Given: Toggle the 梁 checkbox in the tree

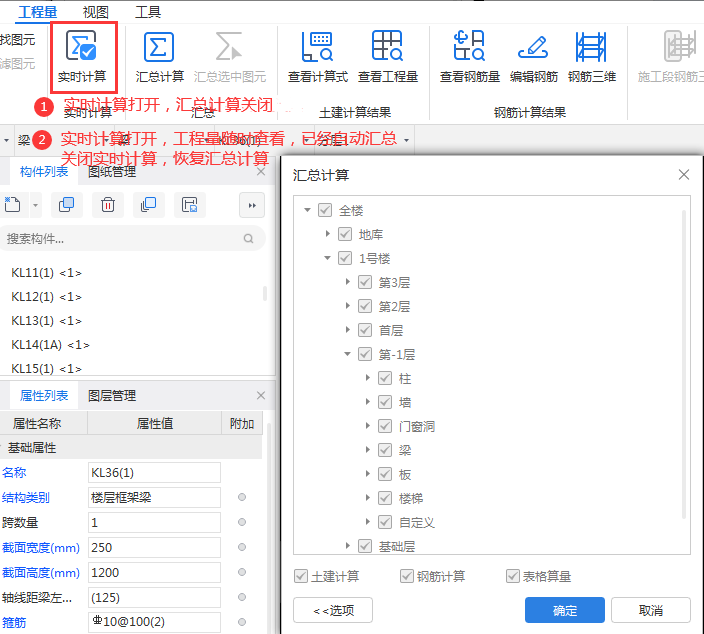Looking at the screenshot, I should pos(385,450).
